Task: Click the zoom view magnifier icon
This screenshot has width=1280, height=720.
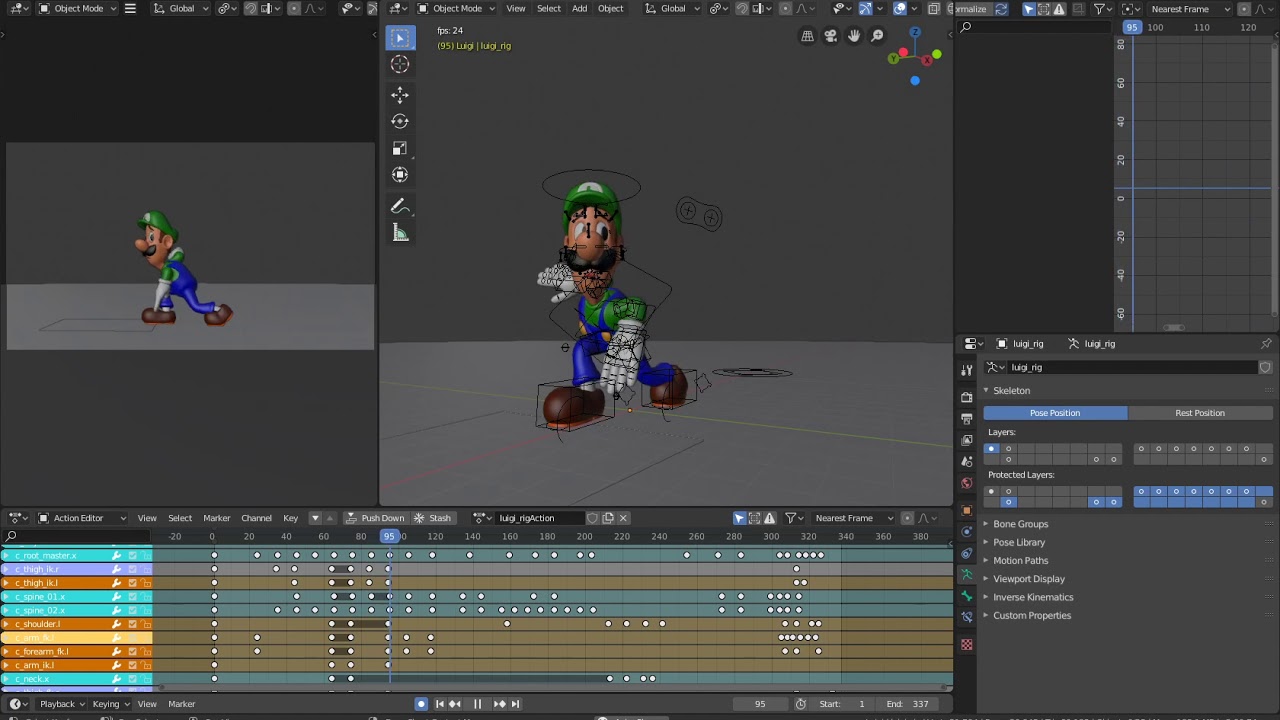Action: pyautogui.click(x=877, y=36)
